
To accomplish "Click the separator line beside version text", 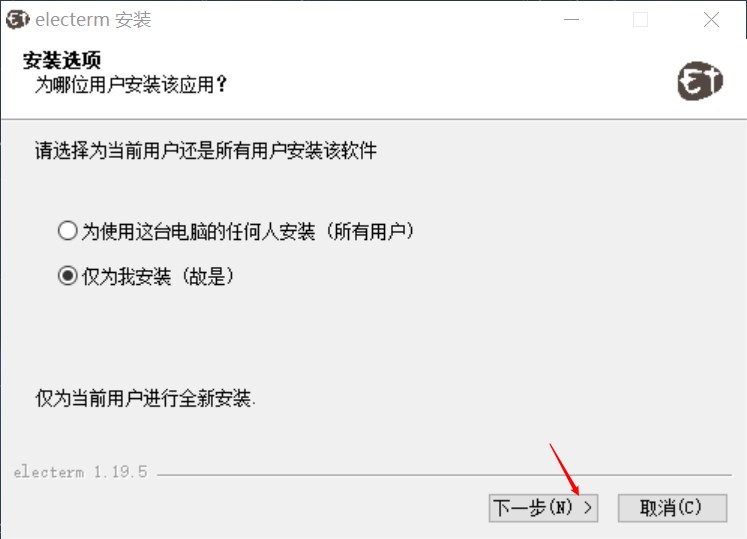I will pos(444,475).
